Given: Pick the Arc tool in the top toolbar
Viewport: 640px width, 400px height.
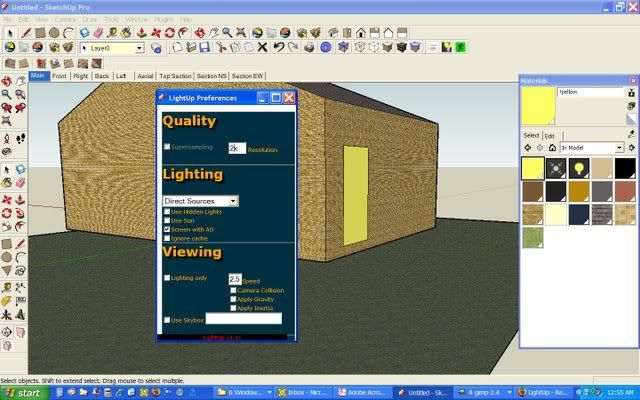Looking at the screenshot, I should (69, 33).
